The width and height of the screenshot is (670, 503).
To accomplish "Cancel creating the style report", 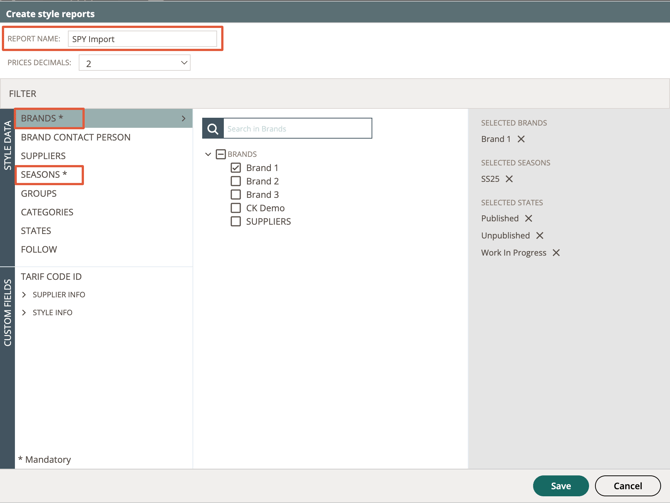I will [x=628, y=486].
